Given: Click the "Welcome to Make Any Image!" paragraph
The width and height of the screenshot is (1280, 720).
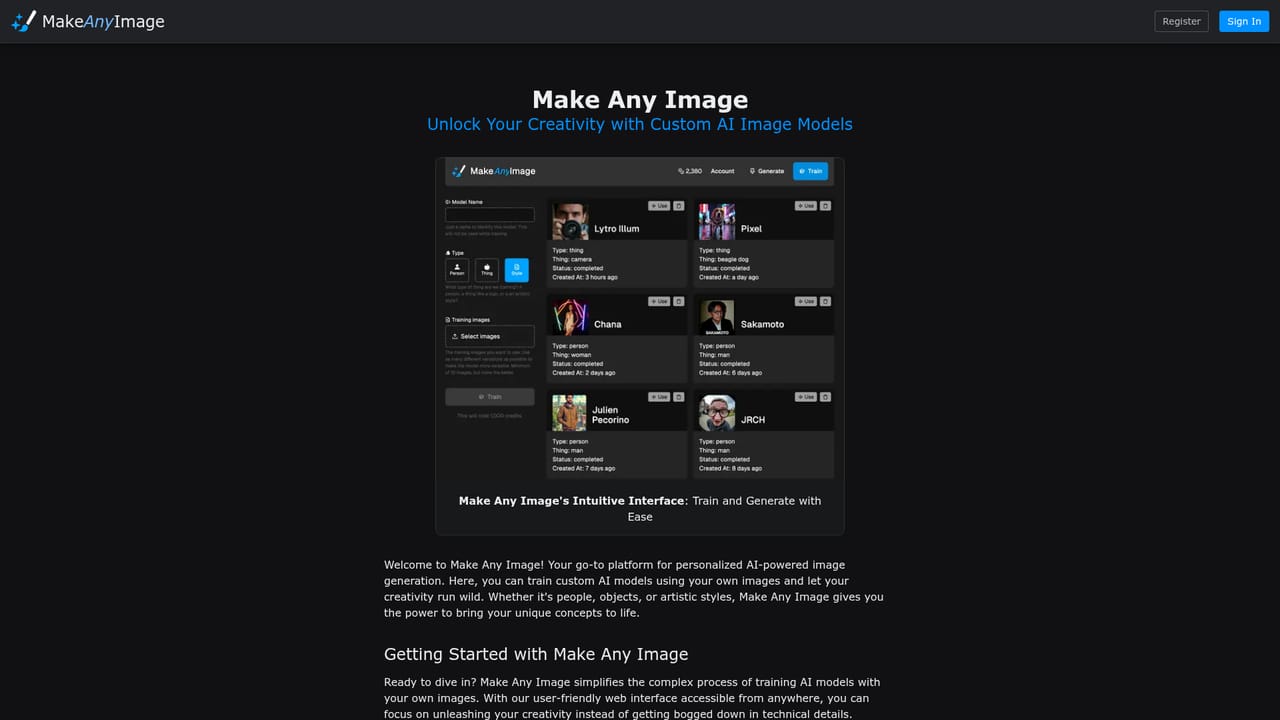Looking at the screenshot, I should 634,589.
